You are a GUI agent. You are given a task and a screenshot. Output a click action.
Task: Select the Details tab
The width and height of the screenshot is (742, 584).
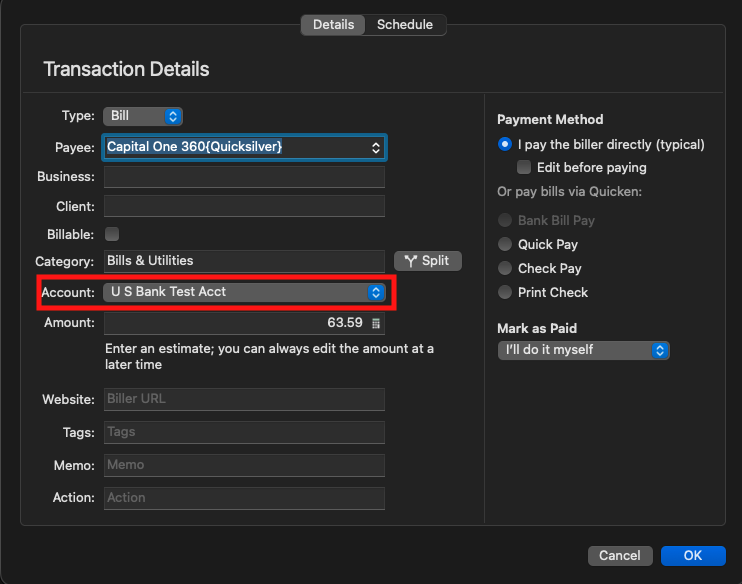[333, 25]
